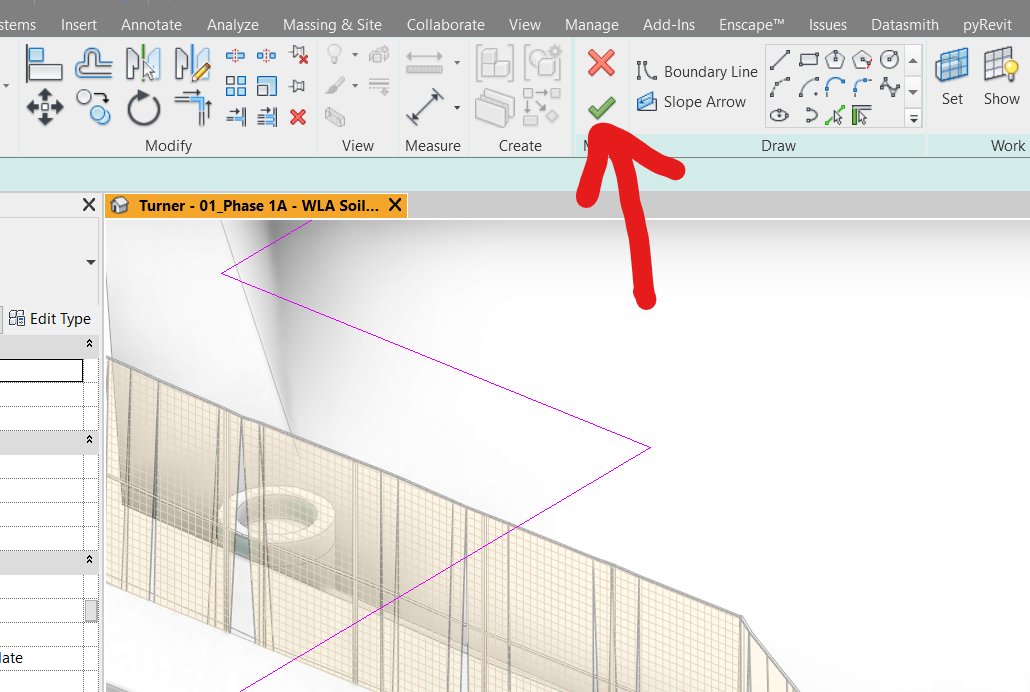The height and width of the screenshot is (692, 1030).
Task: Choose the Boundary Line option
Action: pyautogui.click(x=697, y=71)
